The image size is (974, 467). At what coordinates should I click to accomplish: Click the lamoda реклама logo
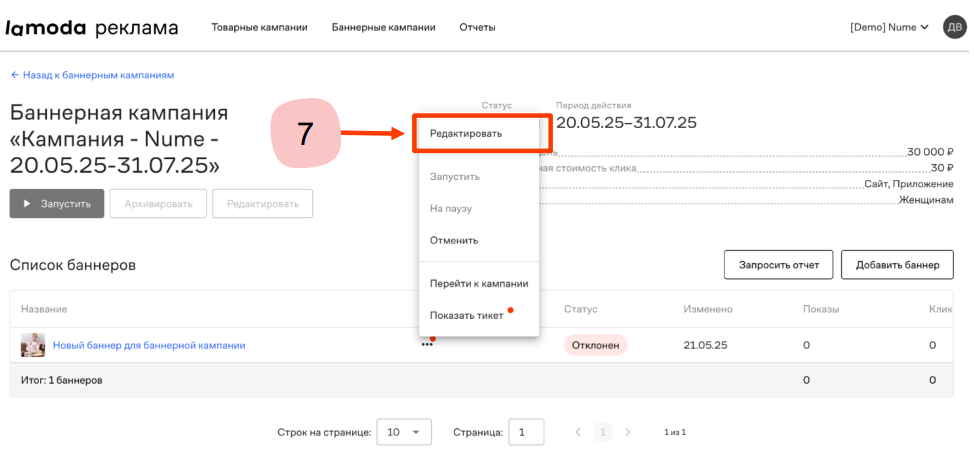coord(92,28)
